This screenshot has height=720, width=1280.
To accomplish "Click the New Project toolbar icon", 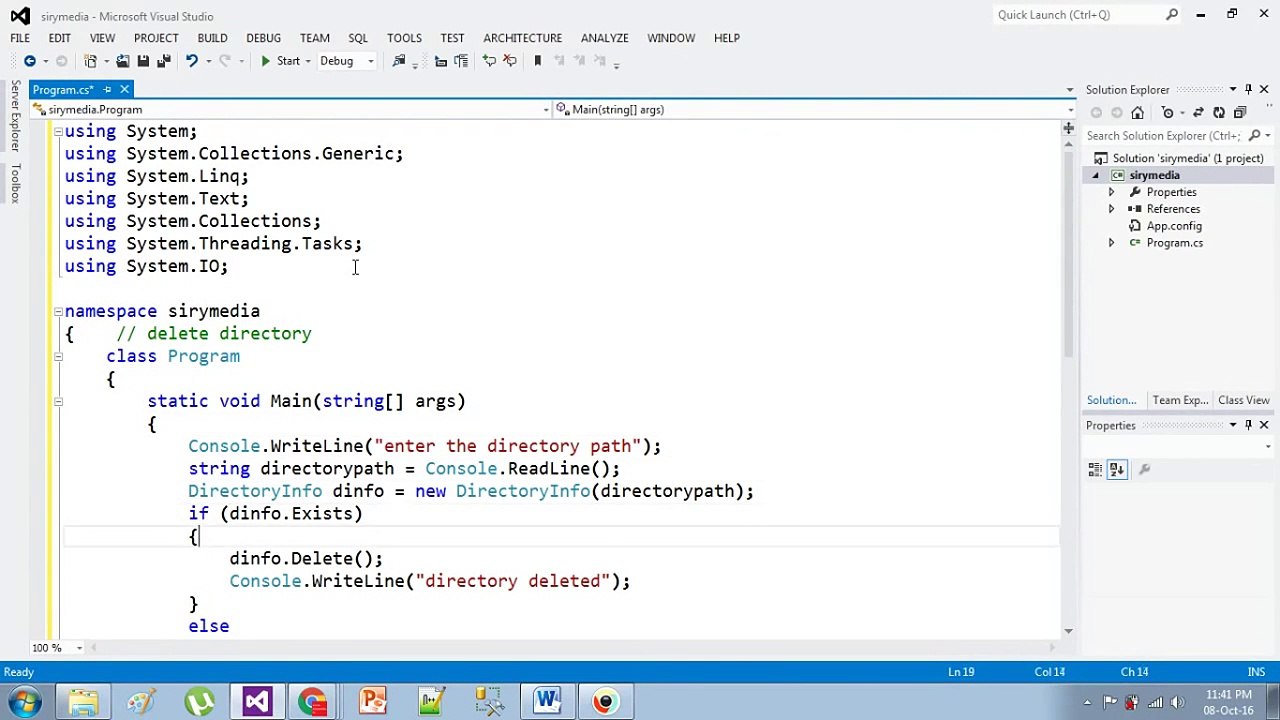I will 91,61.
